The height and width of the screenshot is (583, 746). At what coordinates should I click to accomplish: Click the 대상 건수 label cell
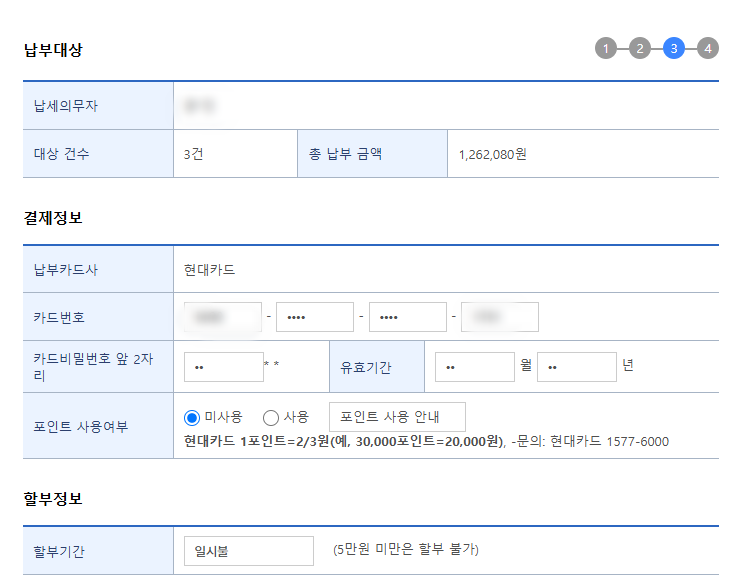click(98, 154)
